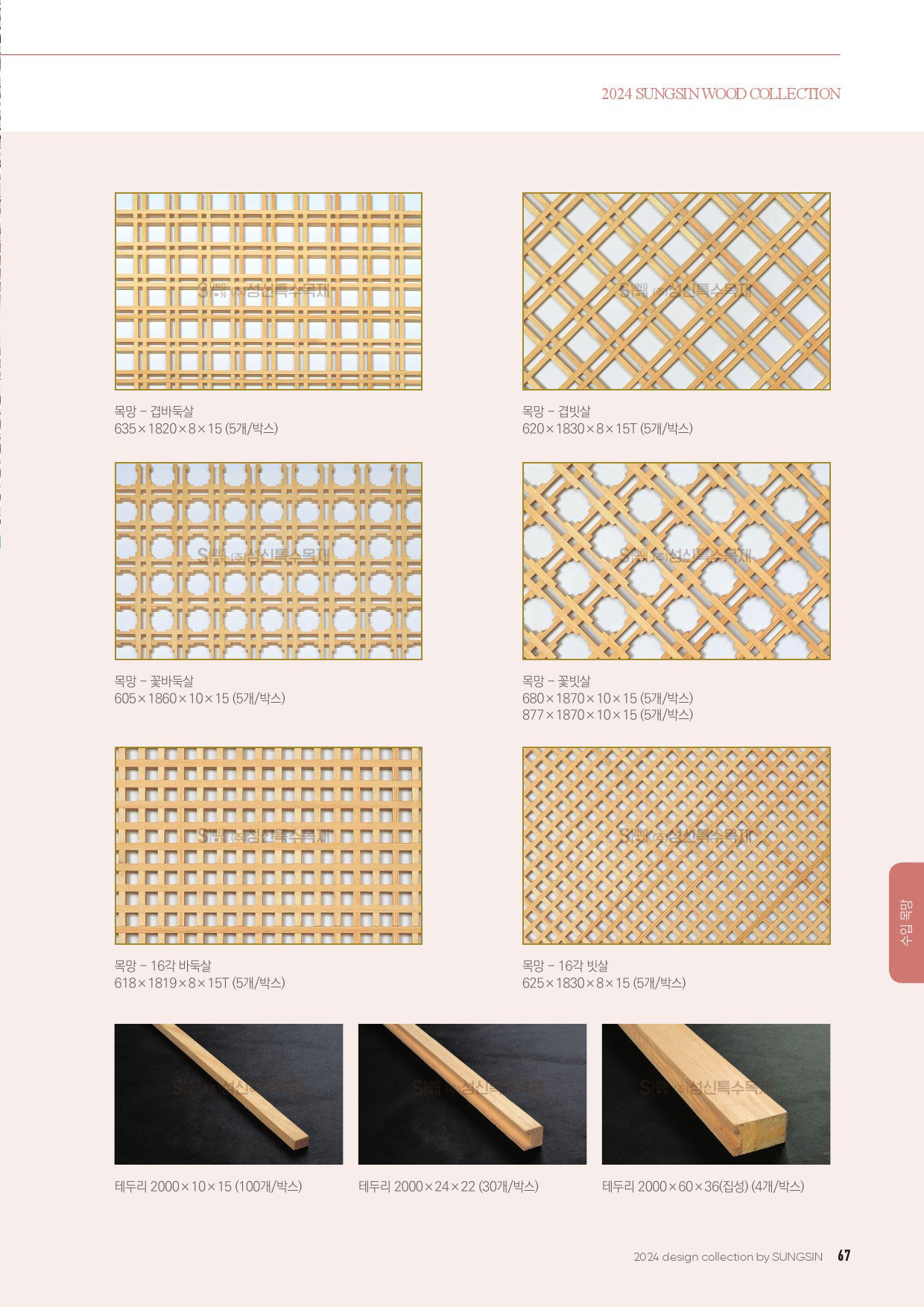Click the 테두리 2000×24×22 trim photo

472,1094
